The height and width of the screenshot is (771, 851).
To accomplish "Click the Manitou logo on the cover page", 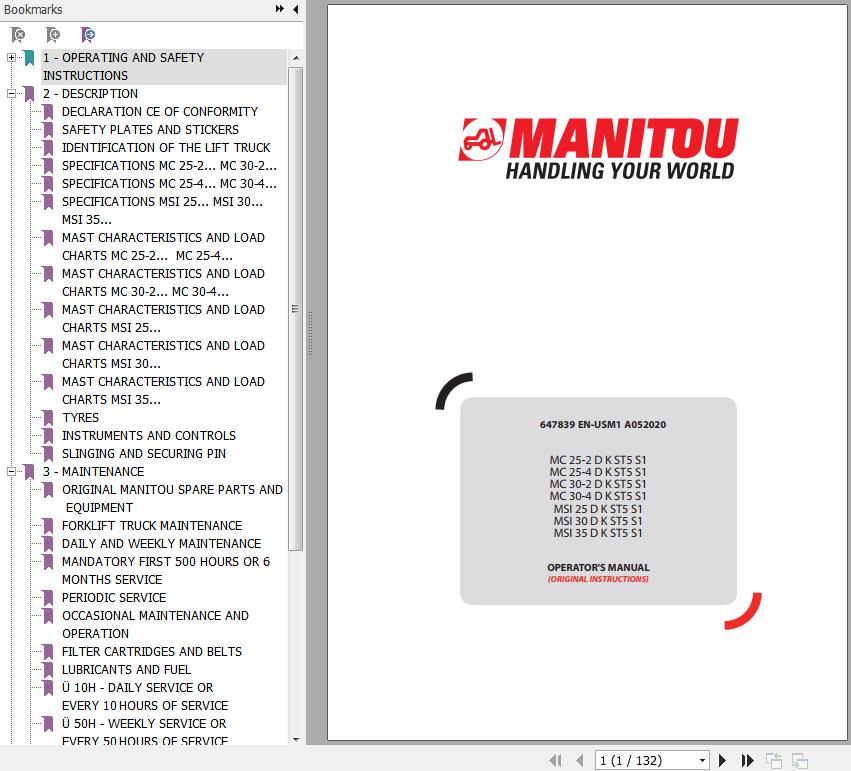I will pyautogui.click(x=599, y=149).
